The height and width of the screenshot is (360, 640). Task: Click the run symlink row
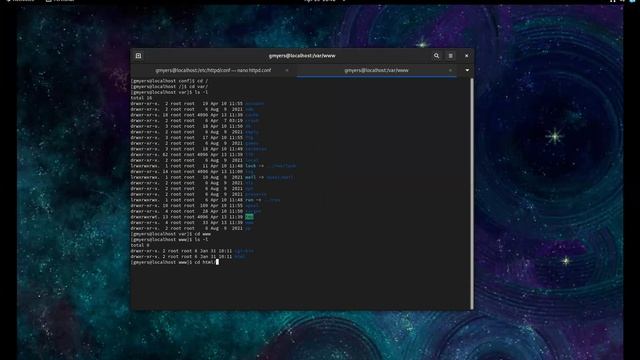coord(206,200)
